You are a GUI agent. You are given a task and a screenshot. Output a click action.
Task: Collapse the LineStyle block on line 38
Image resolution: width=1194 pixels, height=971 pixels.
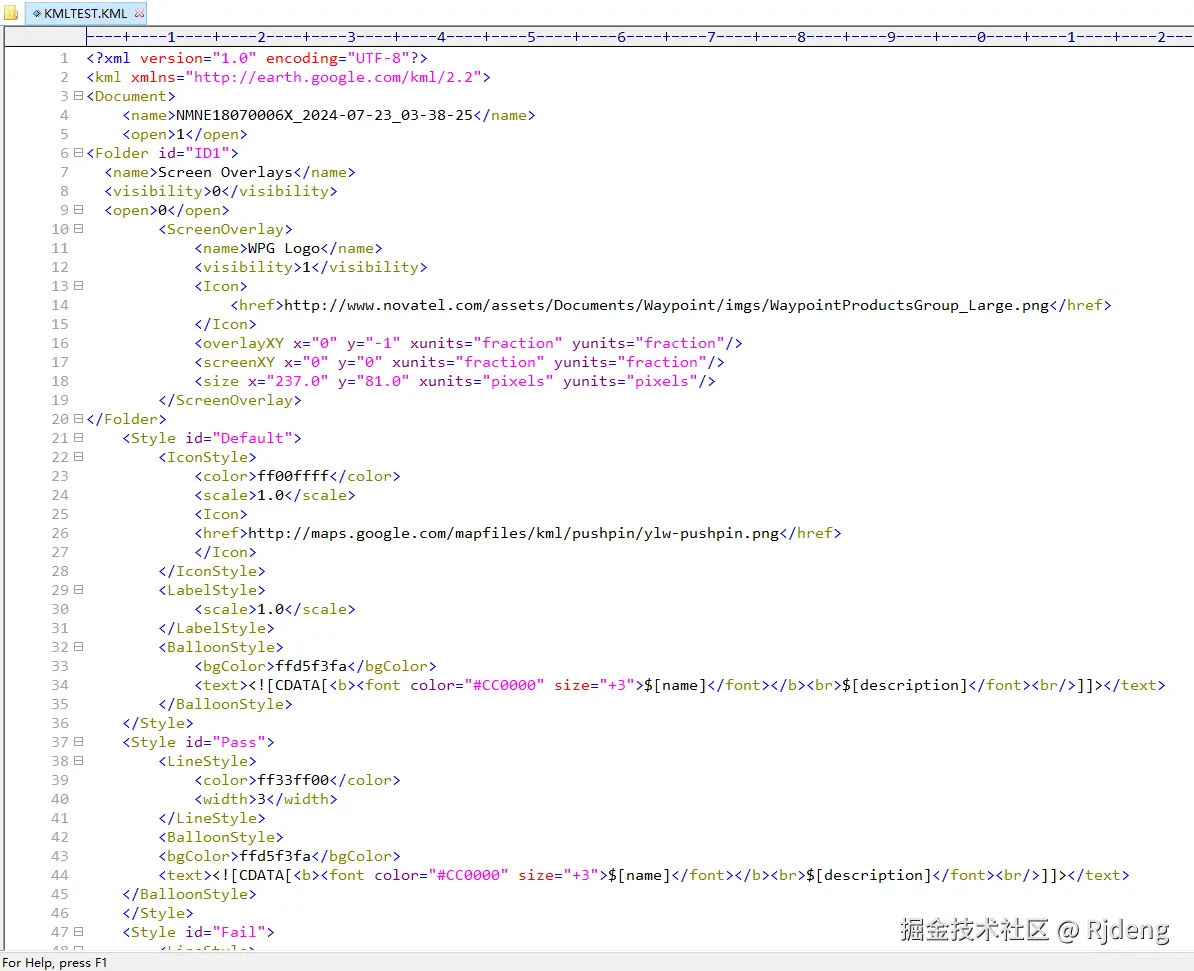[78, 761]
